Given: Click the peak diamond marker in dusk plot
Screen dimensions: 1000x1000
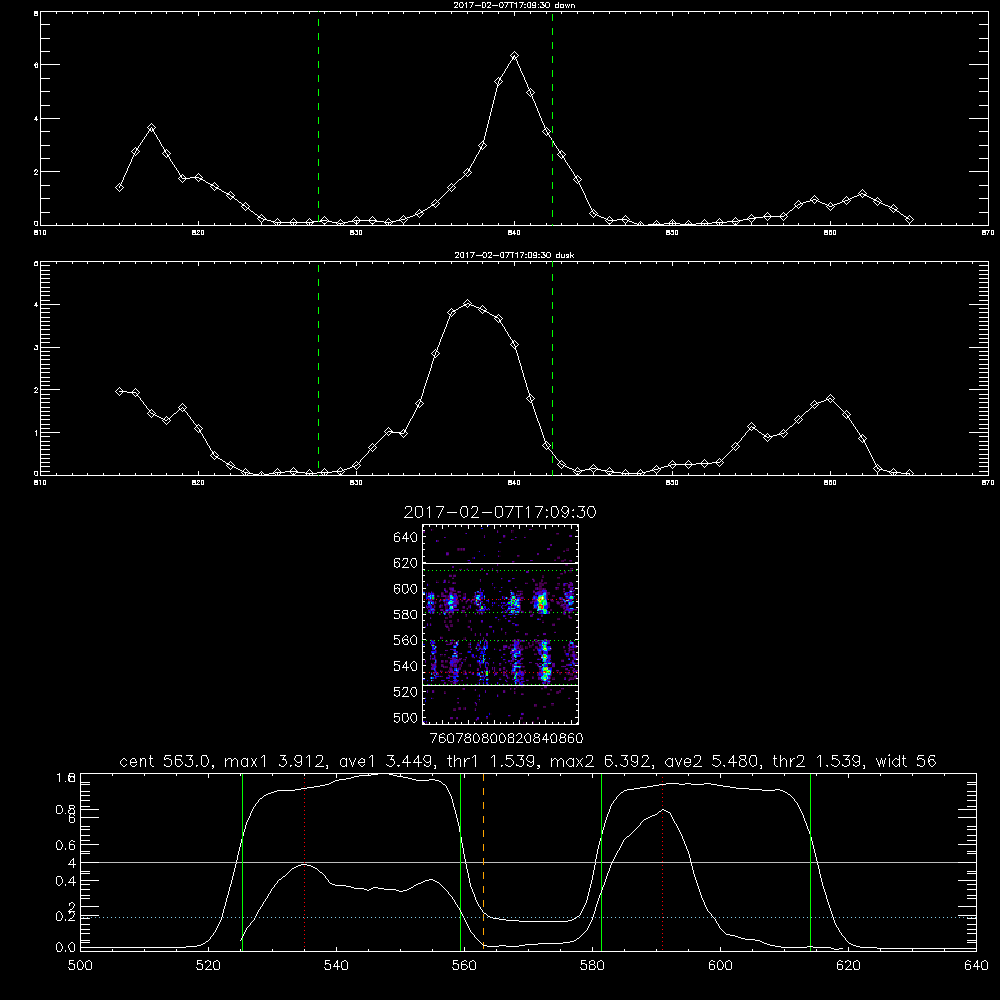Looking at the screenshot, I should 467,304.
